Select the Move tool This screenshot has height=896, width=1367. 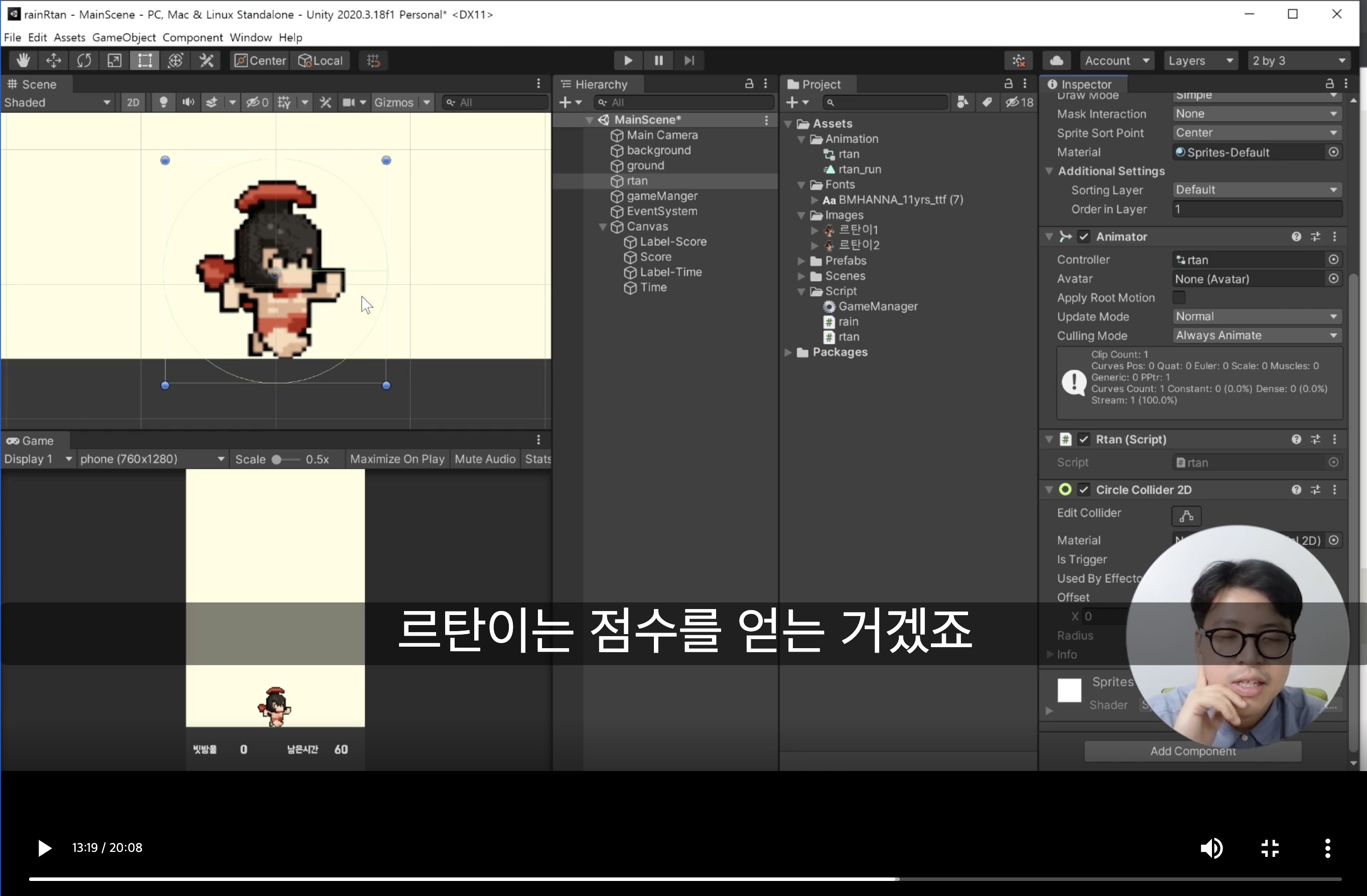[x=53, y=60]
